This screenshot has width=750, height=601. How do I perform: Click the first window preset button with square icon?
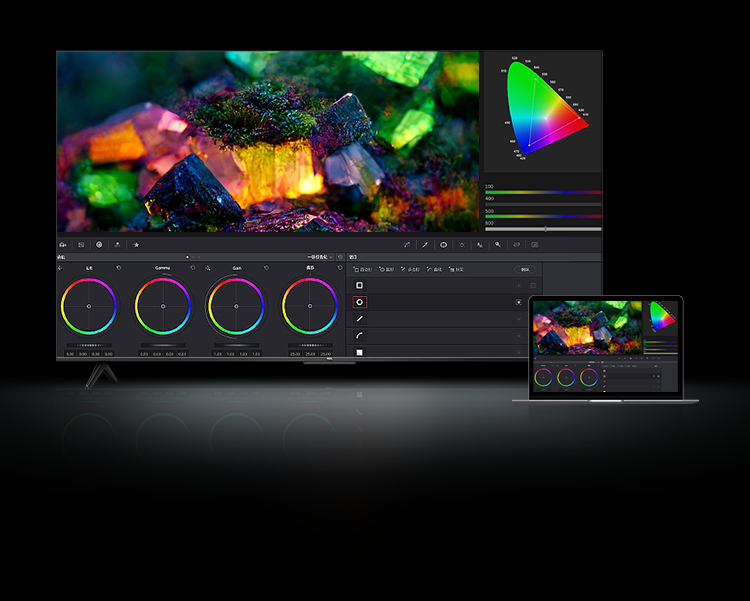tap(362, 269)
